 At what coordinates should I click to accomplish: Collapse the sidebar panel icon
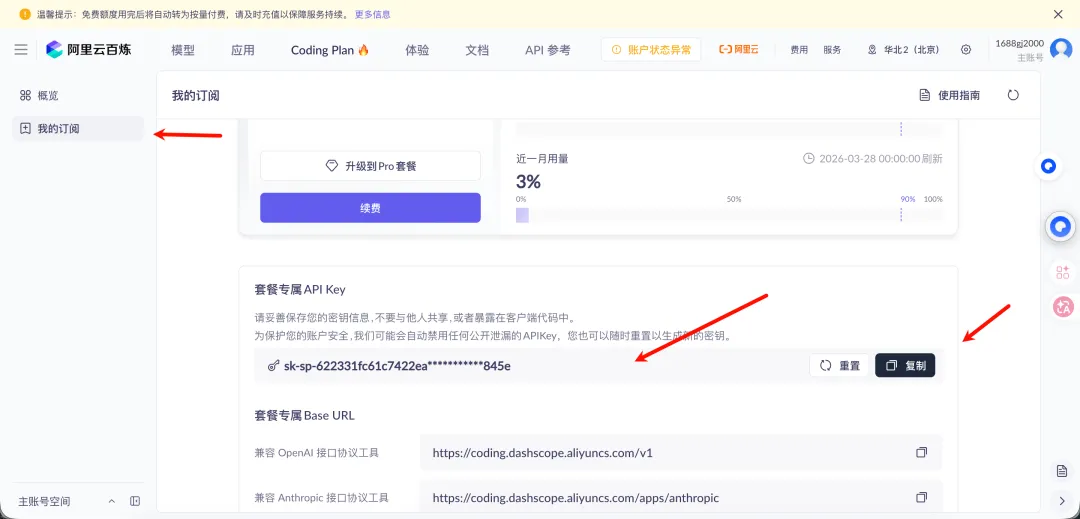(x=135, y=501)
